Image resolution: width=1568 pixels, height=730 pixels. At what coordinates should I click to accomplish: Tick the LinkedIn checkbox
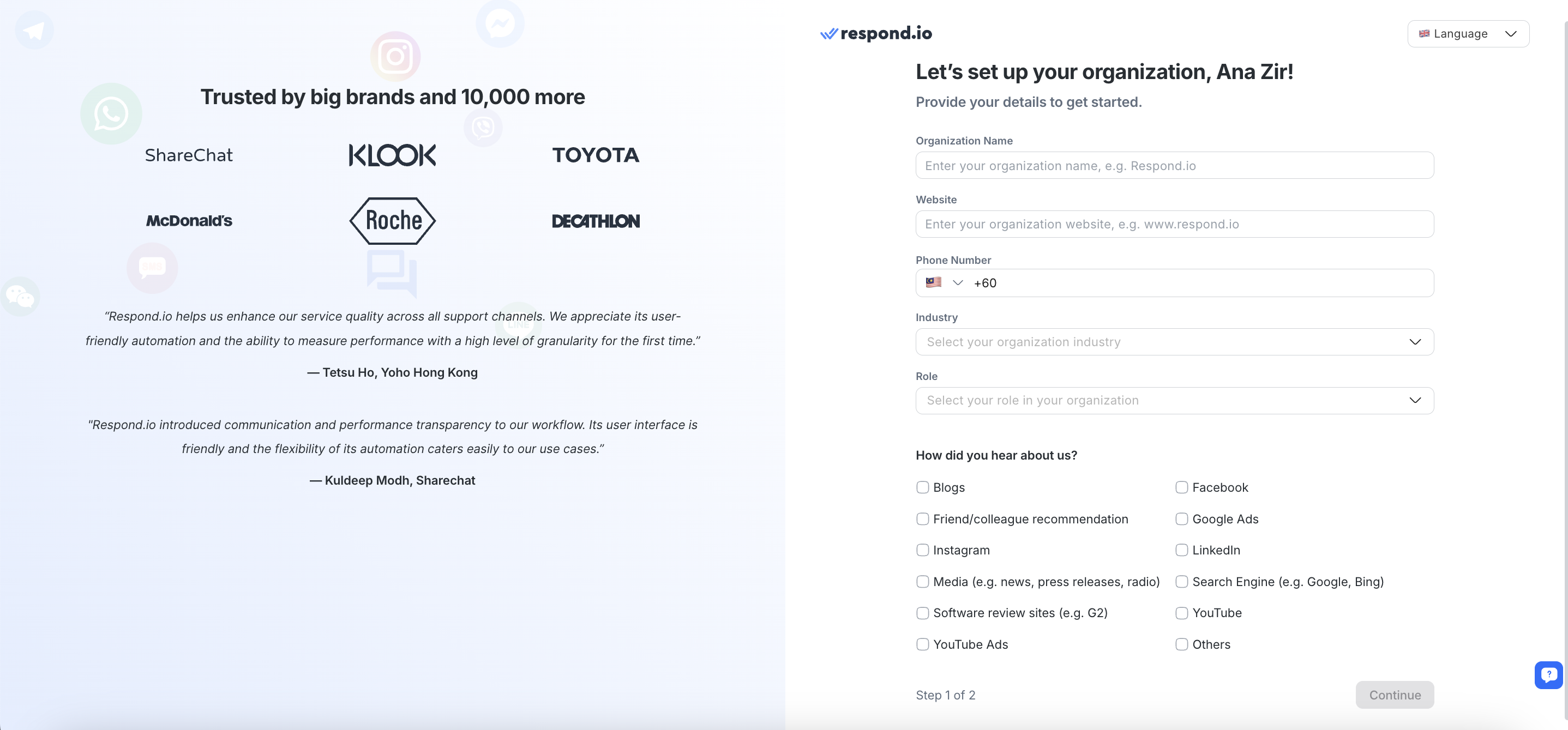point(1181,550)
